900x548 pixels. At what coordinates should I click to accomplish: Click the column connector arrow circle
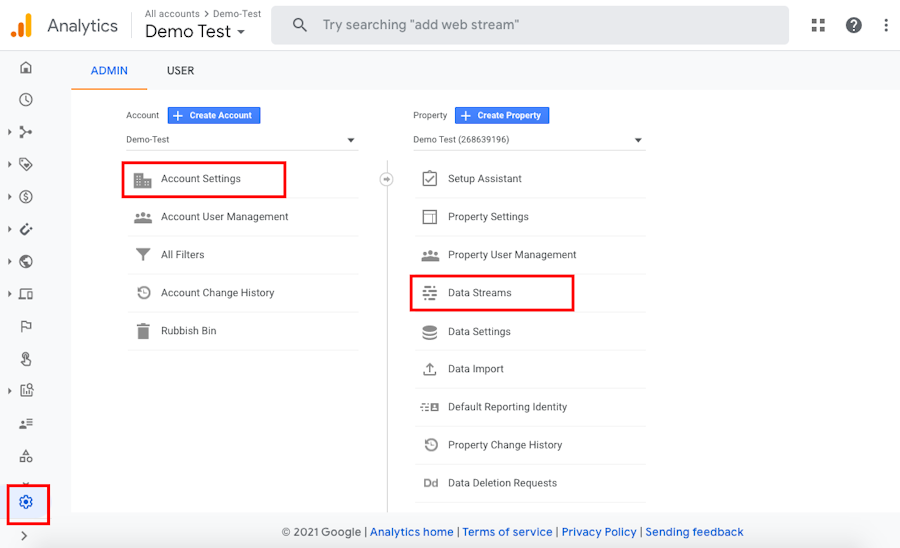point(387,180)
